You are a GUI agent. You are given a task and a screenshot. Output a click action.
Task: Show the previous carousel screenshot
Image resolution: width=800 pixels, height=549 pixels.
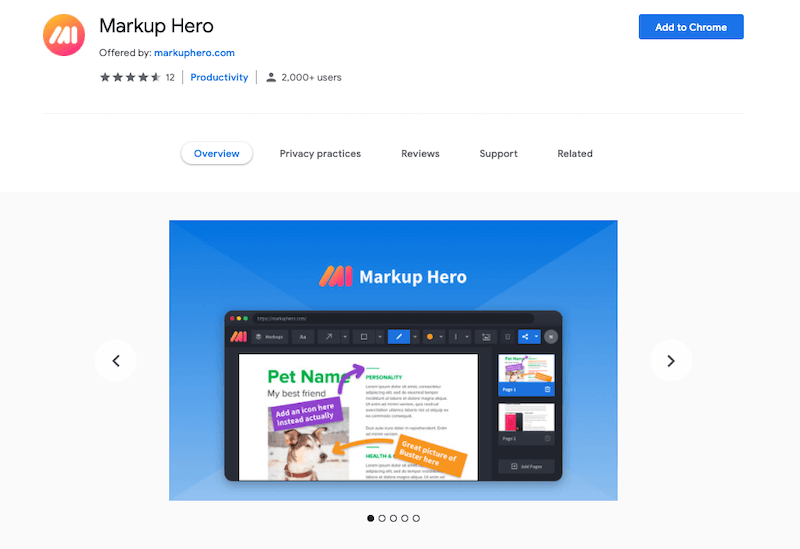click(116, 361)
